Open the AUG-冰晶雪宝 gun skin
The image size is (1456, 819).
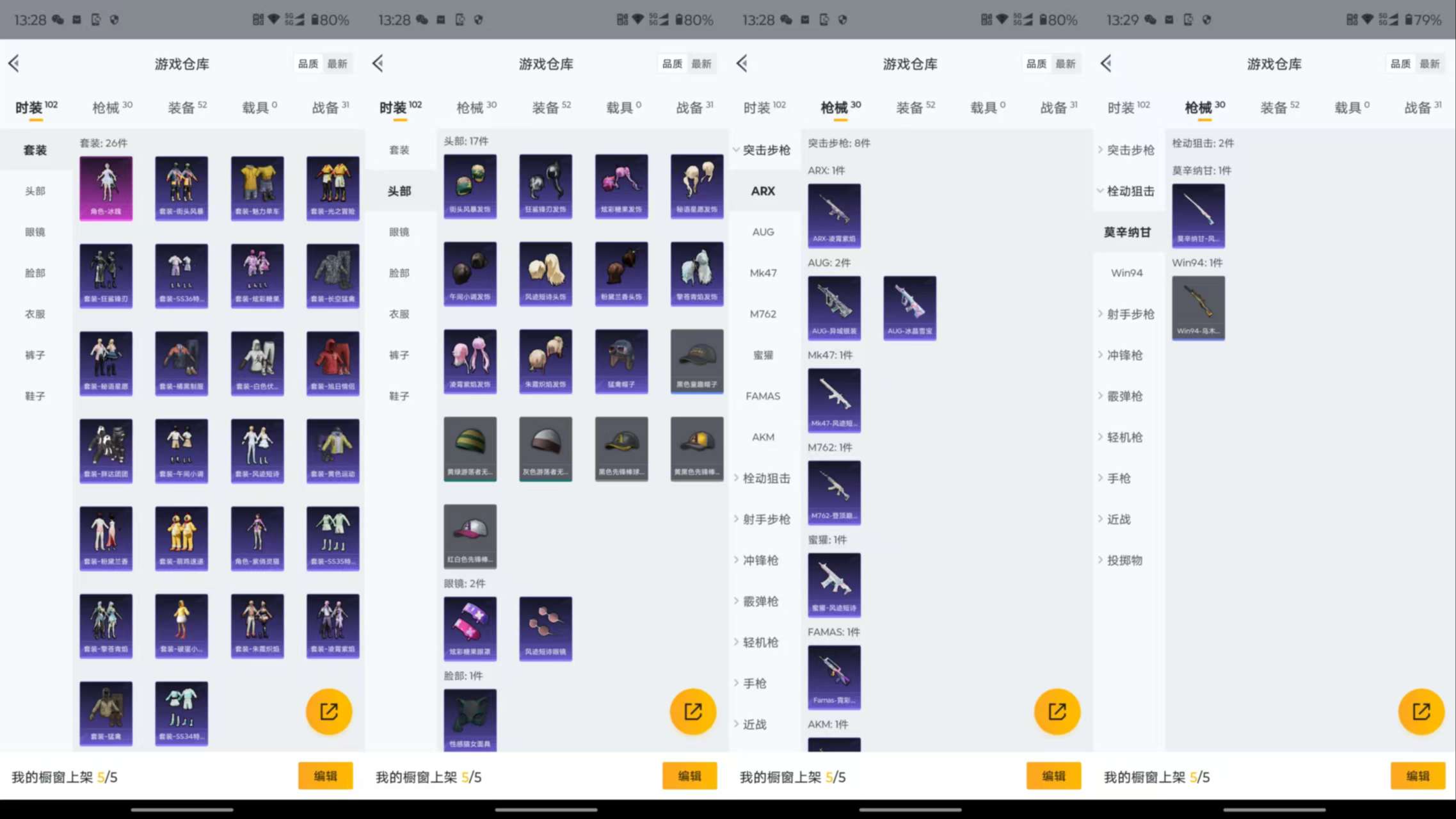[909, 307]
